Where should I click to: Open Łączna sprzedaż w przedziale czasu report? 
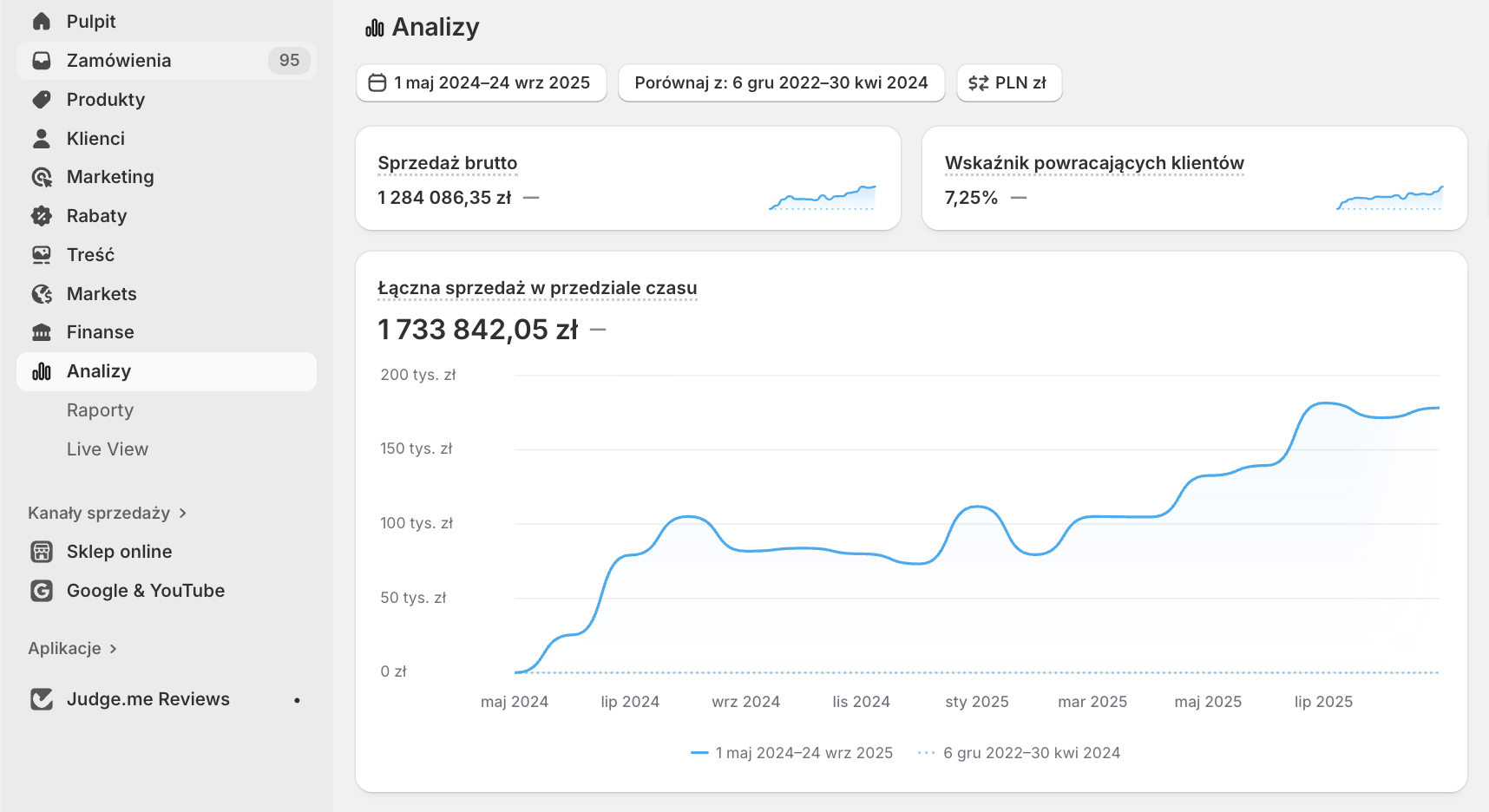(x=537, y=288)
